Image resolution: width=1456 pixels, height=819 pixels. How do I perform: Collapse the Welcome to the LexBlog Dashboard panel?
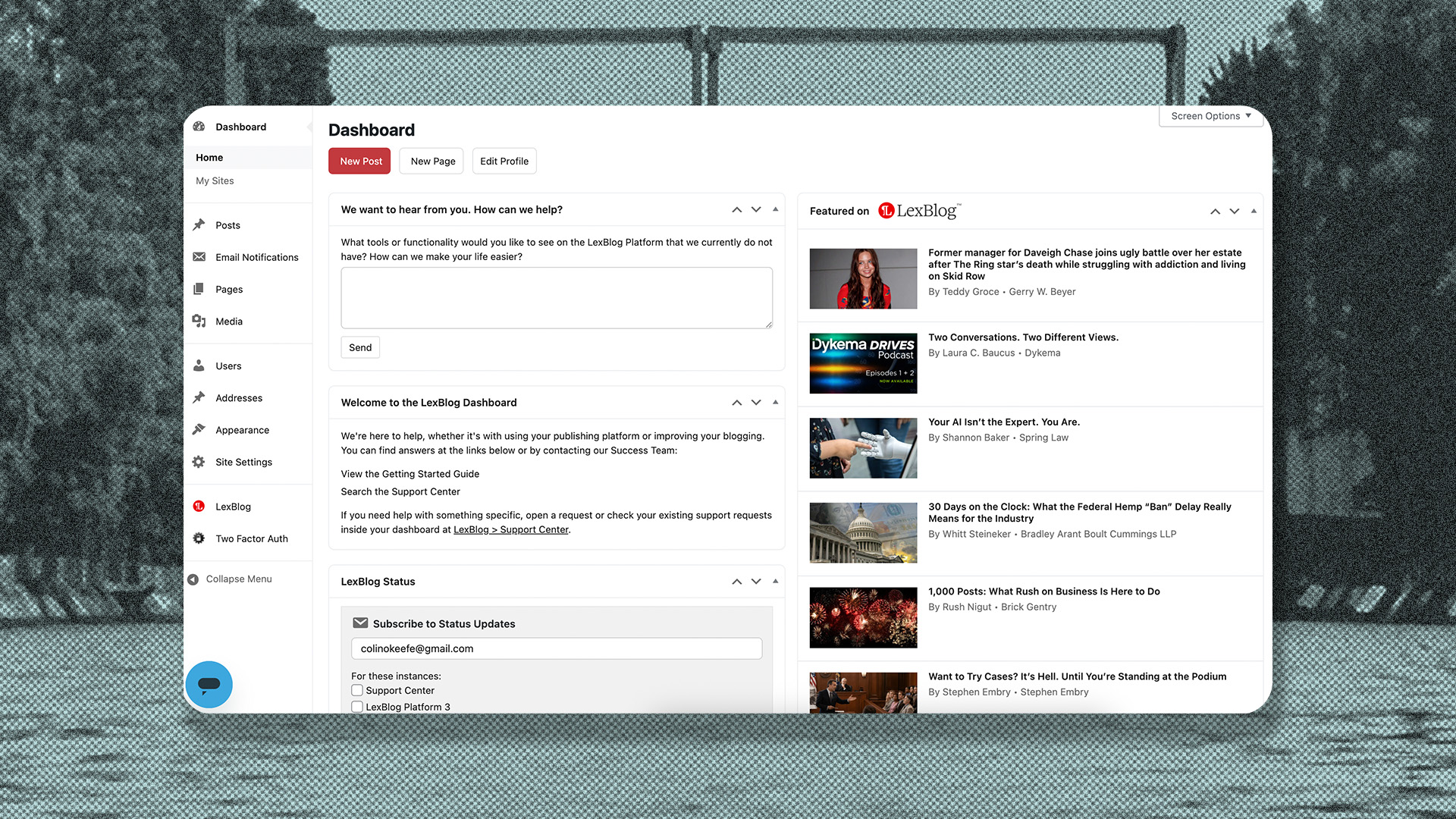[775, 402]
